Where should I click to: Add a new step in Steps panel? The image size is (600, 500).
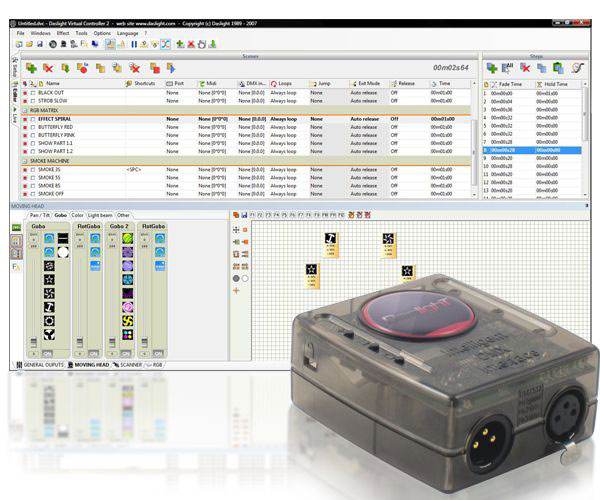tap(492, 68)
